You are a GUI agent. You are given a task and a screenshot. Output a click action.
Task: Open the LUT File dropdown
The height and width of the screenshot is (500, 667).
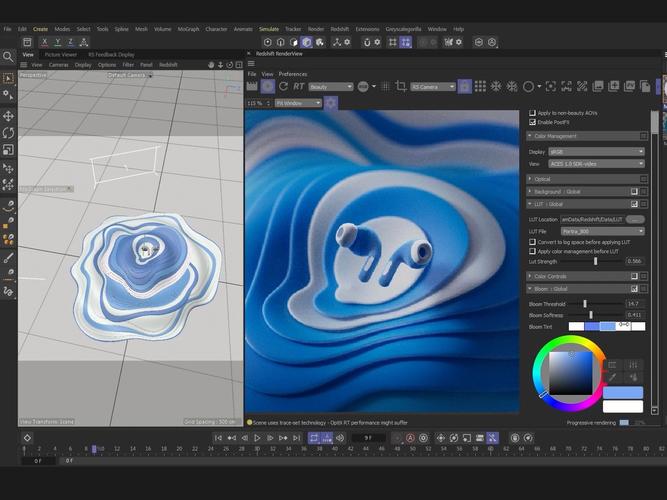coord(603,231)
